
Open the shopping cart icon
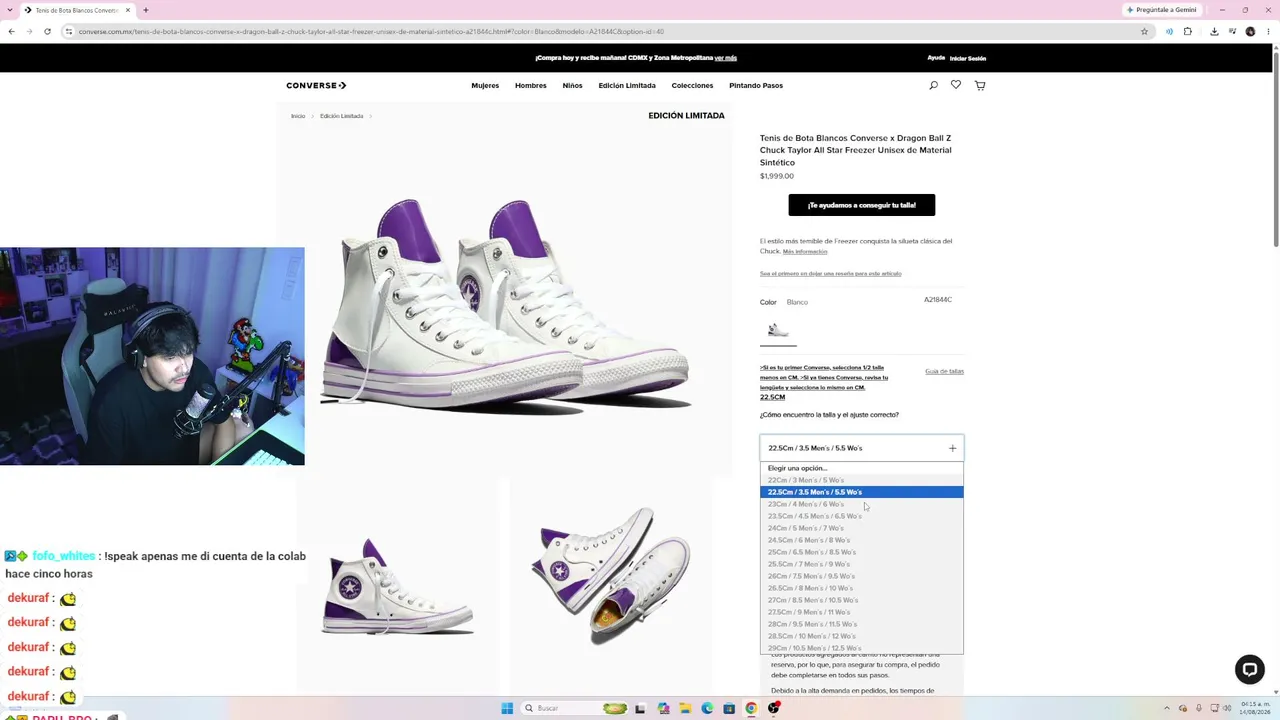click(980, 85)
